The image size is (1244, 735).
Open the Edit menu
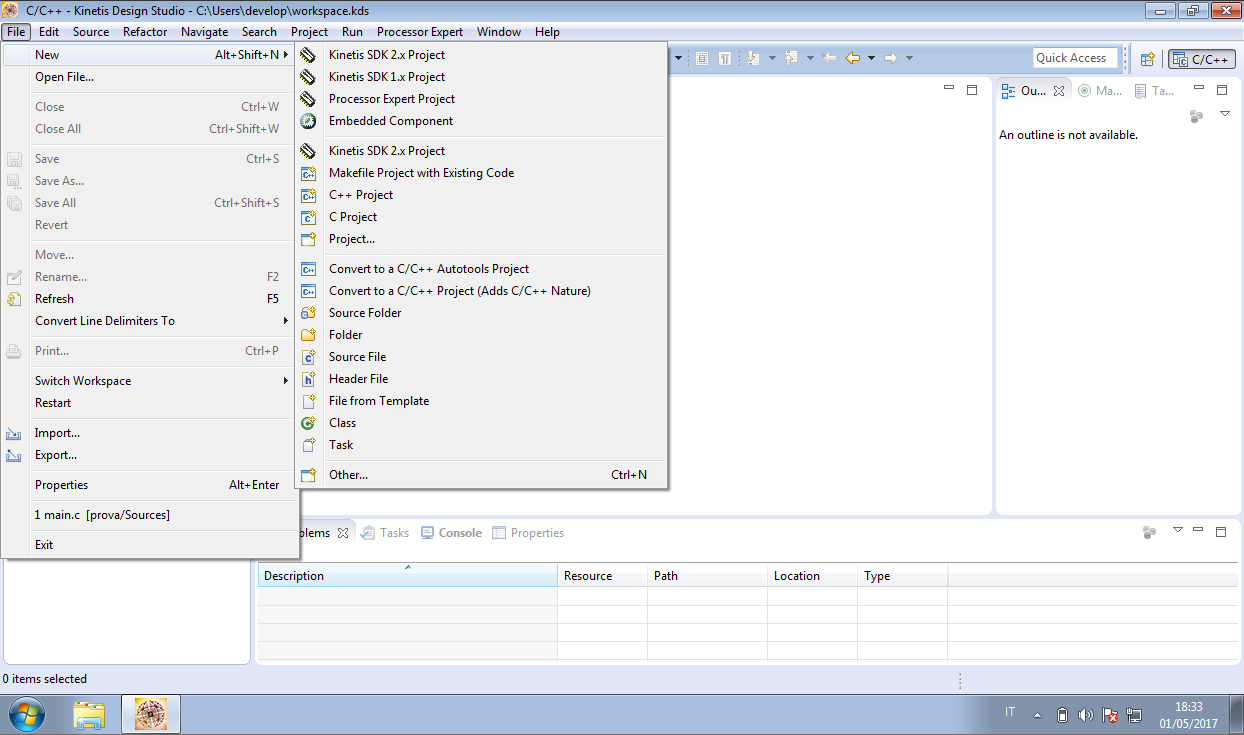[x=49, y=32]
